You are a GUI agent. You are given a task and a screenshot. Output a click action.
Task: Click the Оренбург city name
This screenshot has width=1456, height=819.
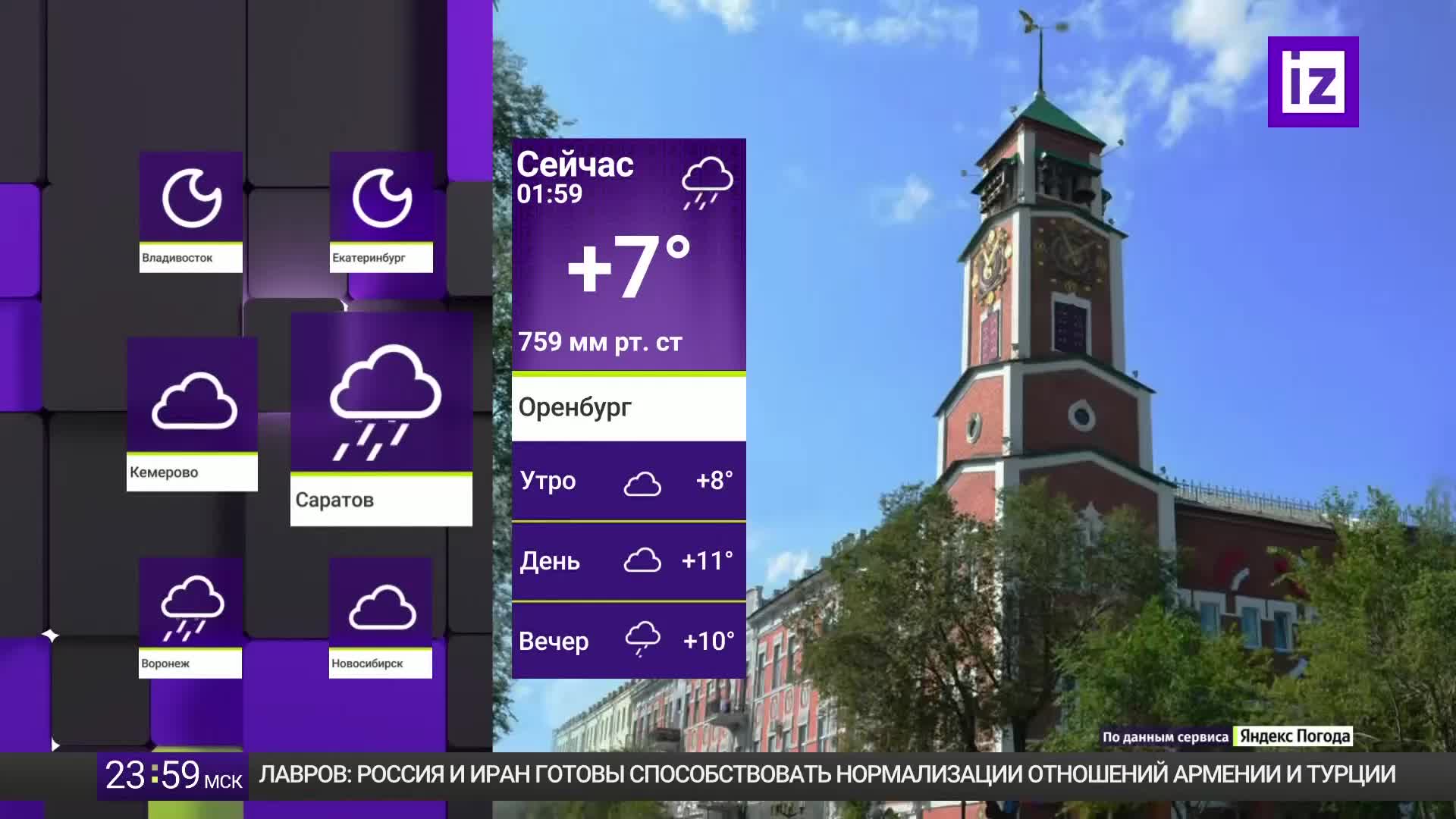pos(575,408)
